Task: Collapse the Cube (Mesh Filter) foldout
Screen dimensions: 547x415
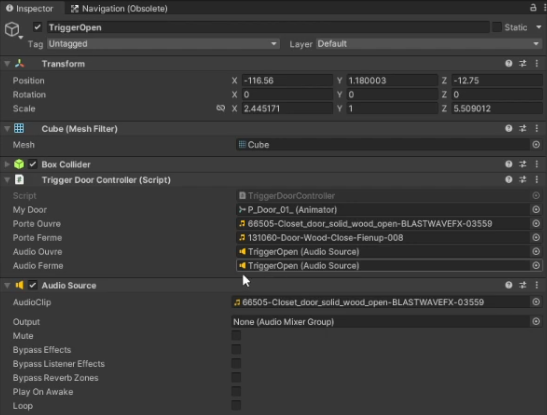Action: coord(7,129)
